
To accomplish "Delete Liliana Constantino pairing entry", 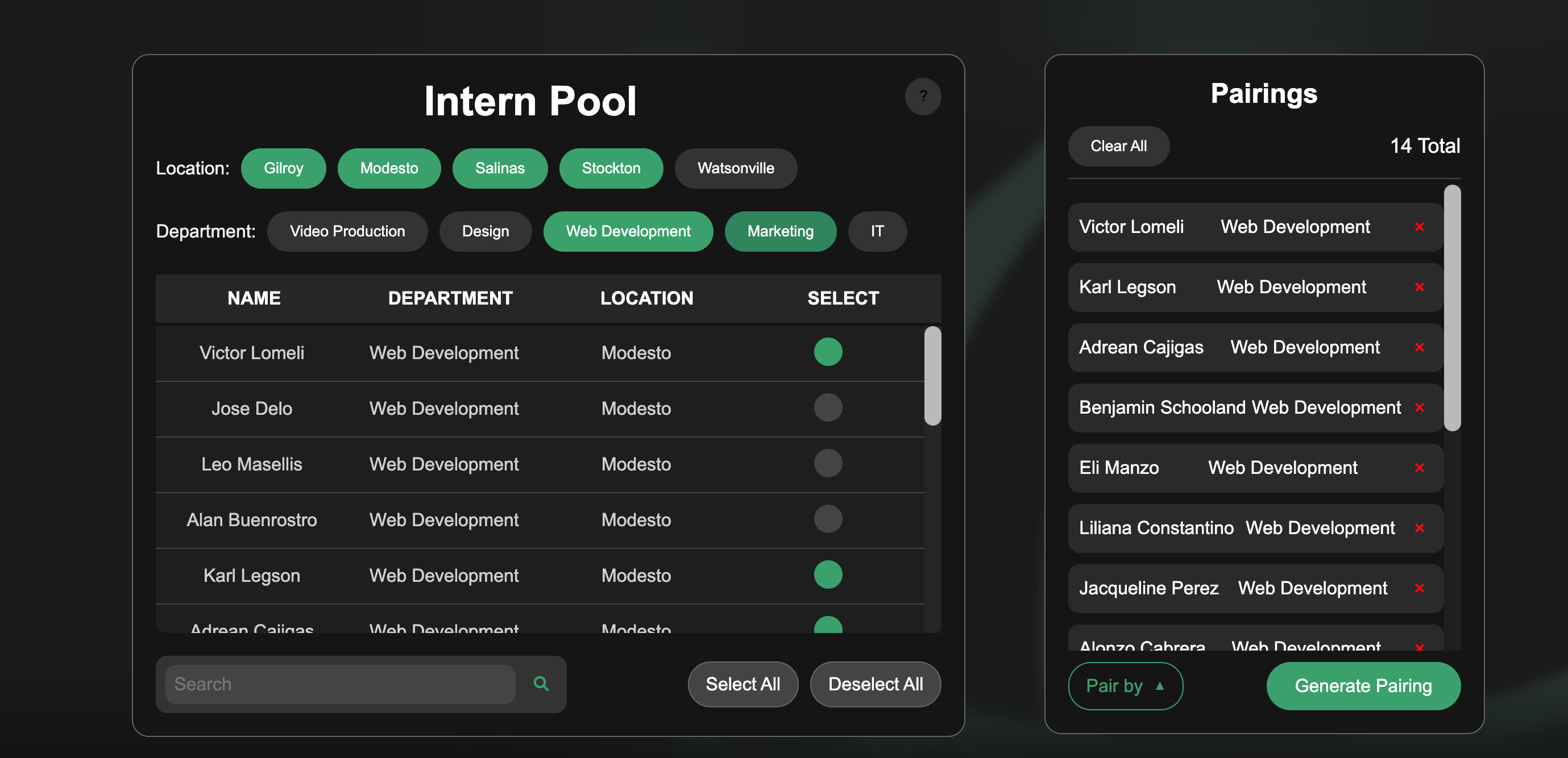I will 1419,528.
